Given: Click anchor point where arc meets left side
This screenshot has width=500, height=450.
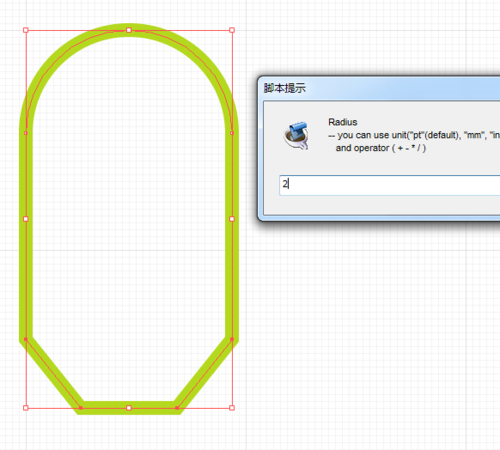Looking at the screenshot, I should point(26,133).
